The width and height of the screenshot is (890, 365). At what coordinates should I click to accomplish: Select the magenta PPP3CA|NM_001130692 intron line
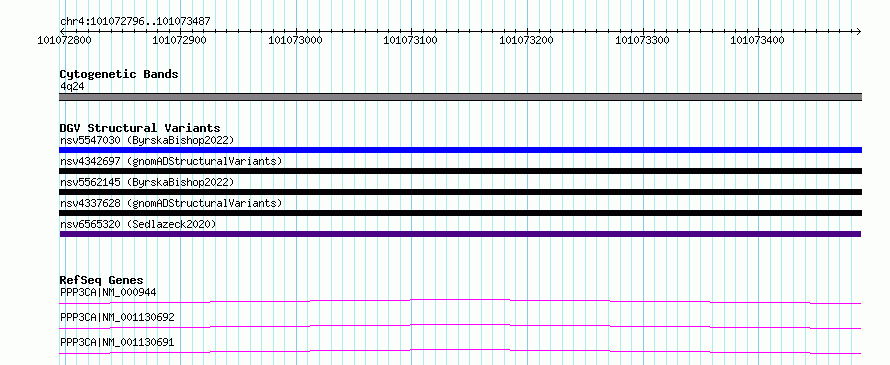[460, 326]
